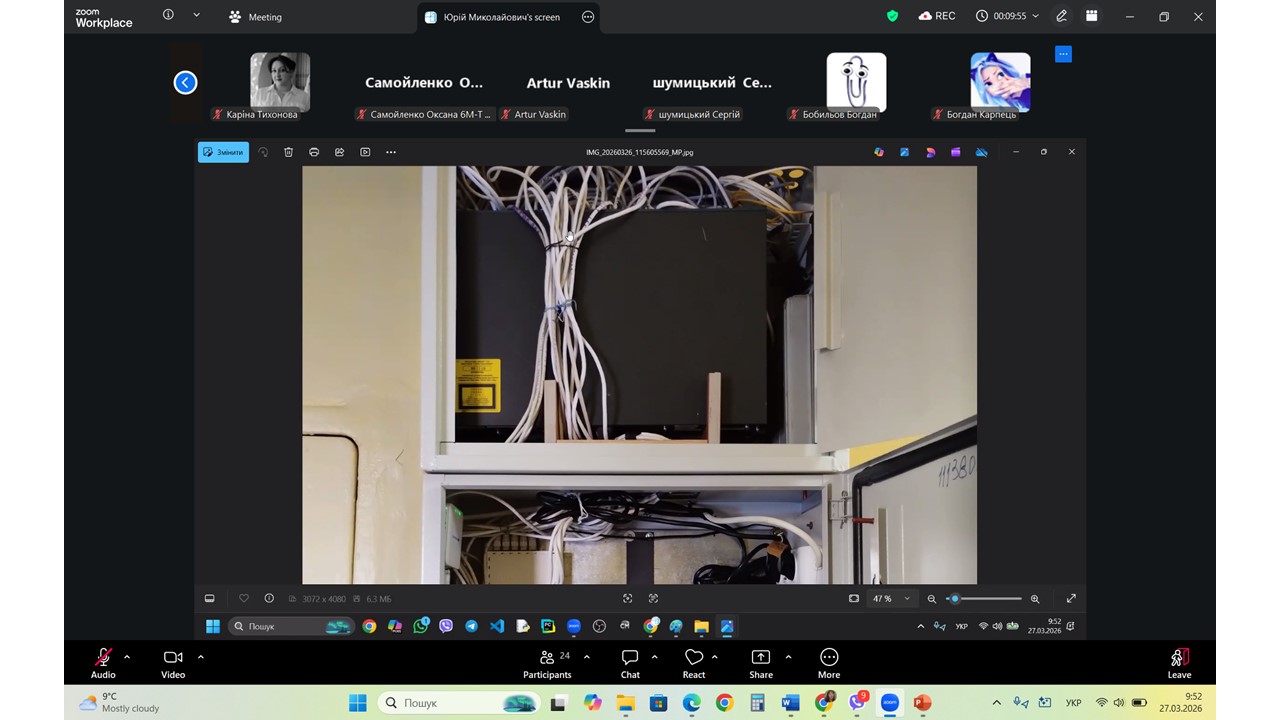Expand the Chat options caret
The image size is (1280, 720).
pos(655,657)
